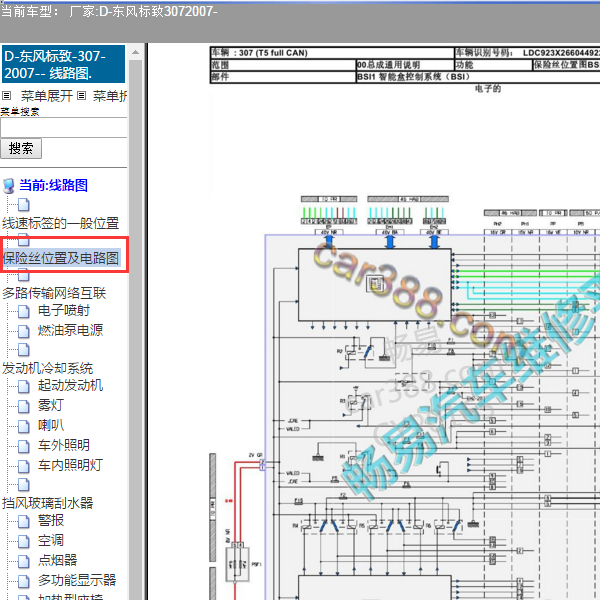Click page icon next to 燃油泵电源

coord(24,331)
